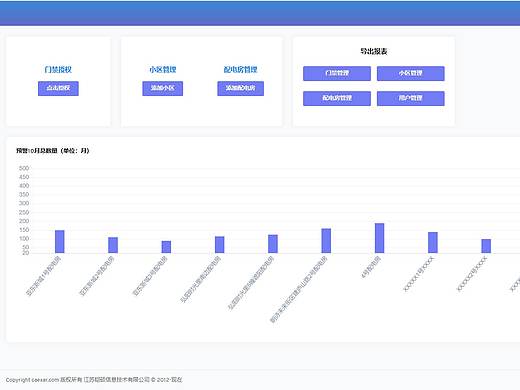
Task: Click the XXXXX2号XXXX axis label
Action: pyautogui.click(x=472, y=274)
